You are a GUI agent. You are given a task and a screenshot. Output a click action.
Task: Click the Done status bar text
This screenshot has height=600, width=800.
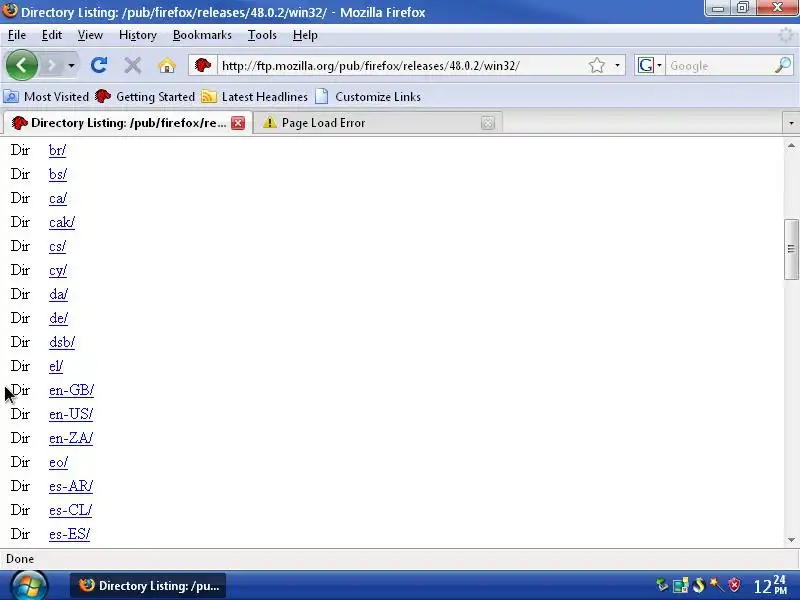(x=20, y=559)
